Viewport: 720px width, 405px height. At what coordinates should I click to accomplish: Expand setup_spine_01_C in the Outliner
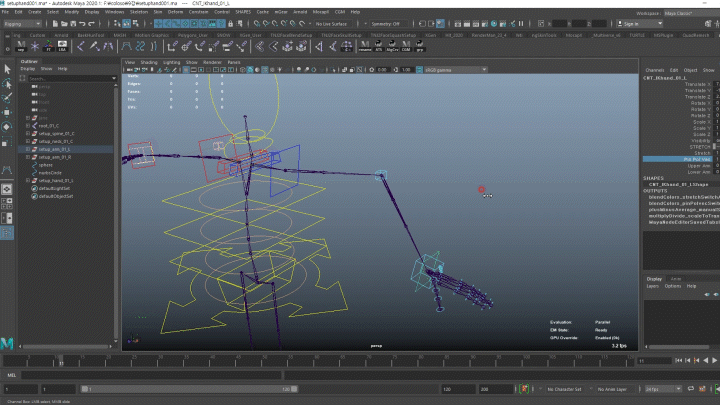[x=28, y=134]
